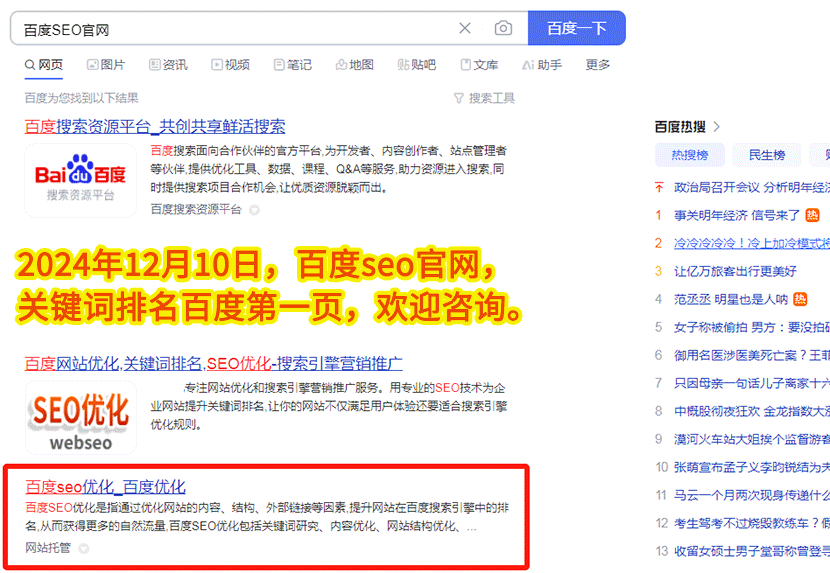
Task: Clear the search box with the X icon
Action: click(465, 28)
